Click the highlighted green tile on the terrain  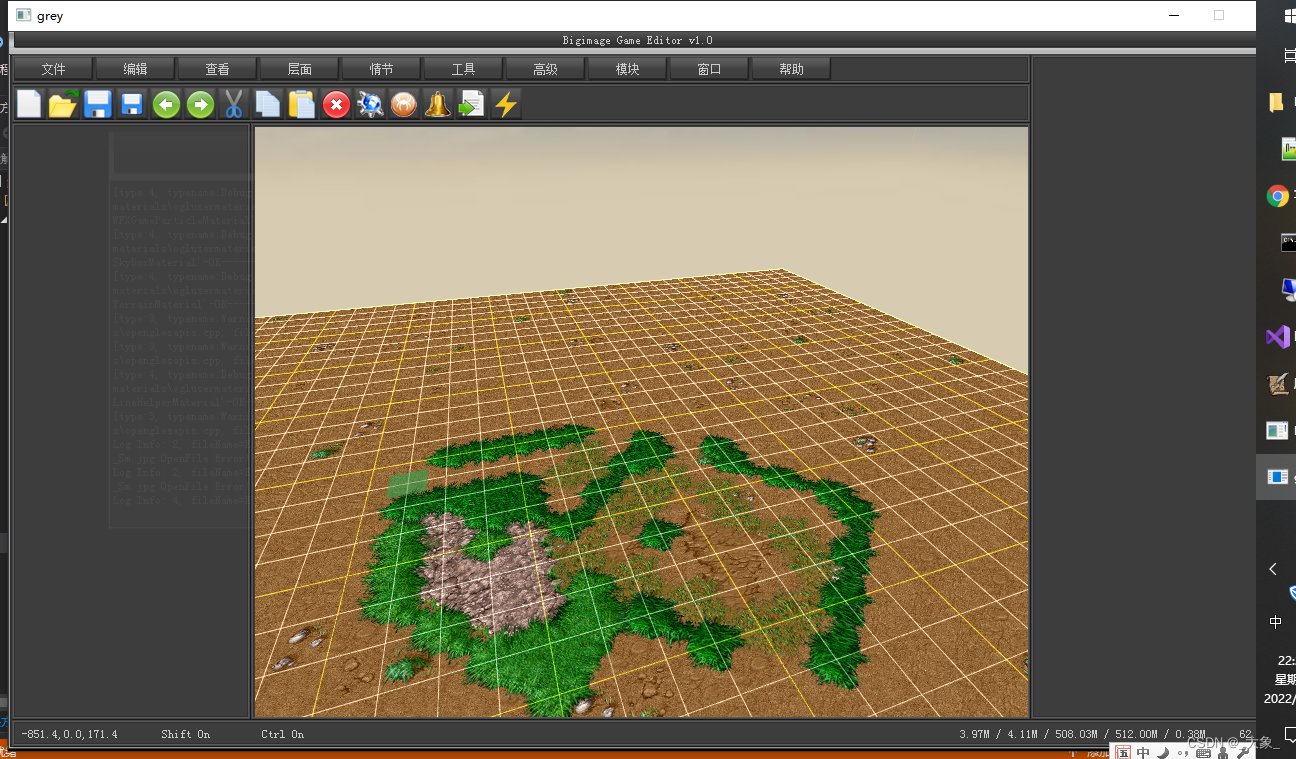(x=408, y=485)
